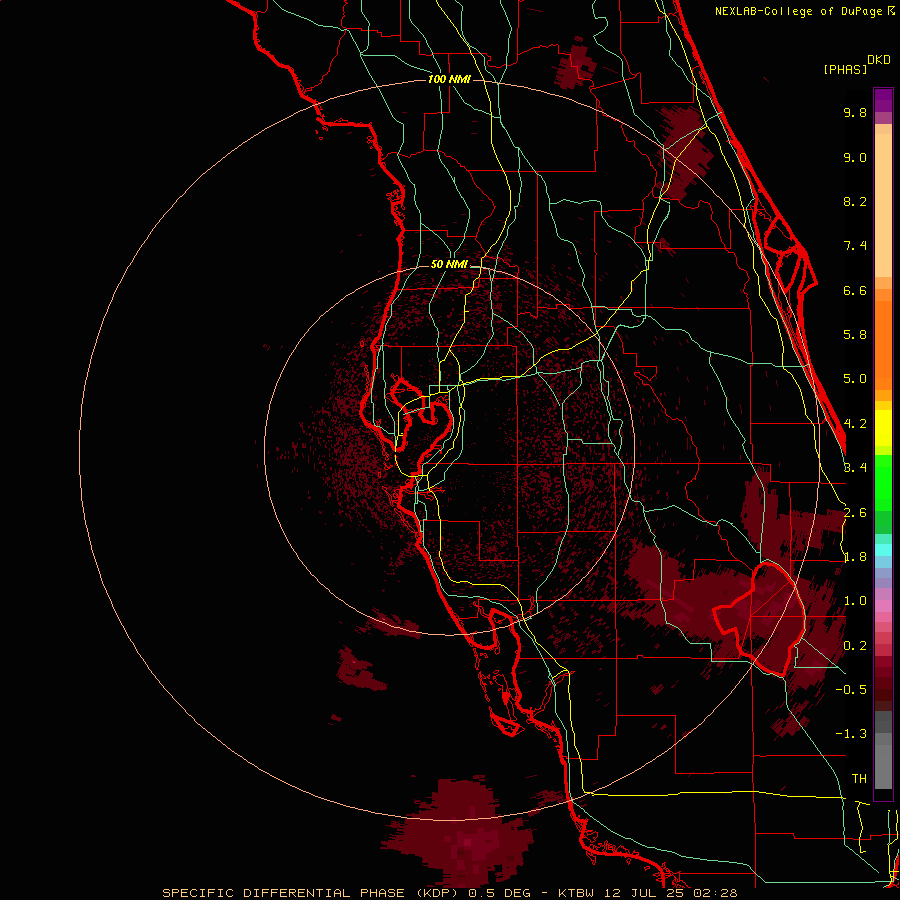Pick the bright green segment of the color bar
This screenshot has width=900, height=900.
[883, 484]
